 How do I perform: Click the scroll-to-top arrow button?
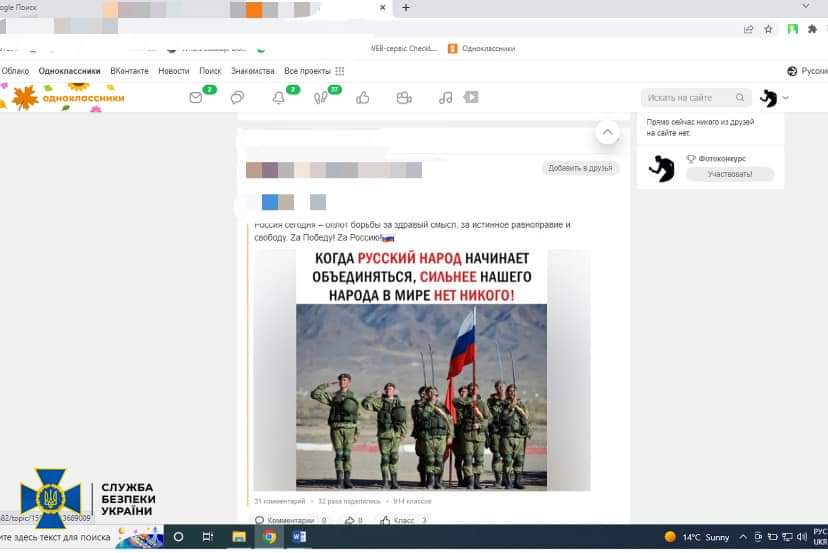[x=607, y=131]
